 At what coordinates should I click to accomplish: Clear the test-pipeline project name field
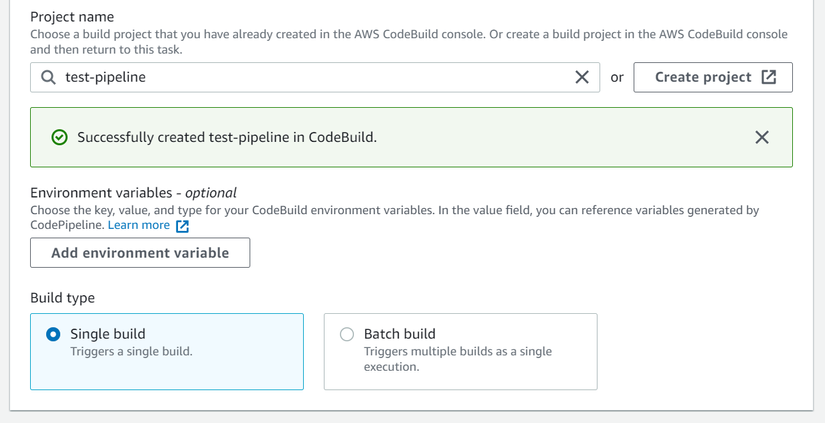[582, 77]
